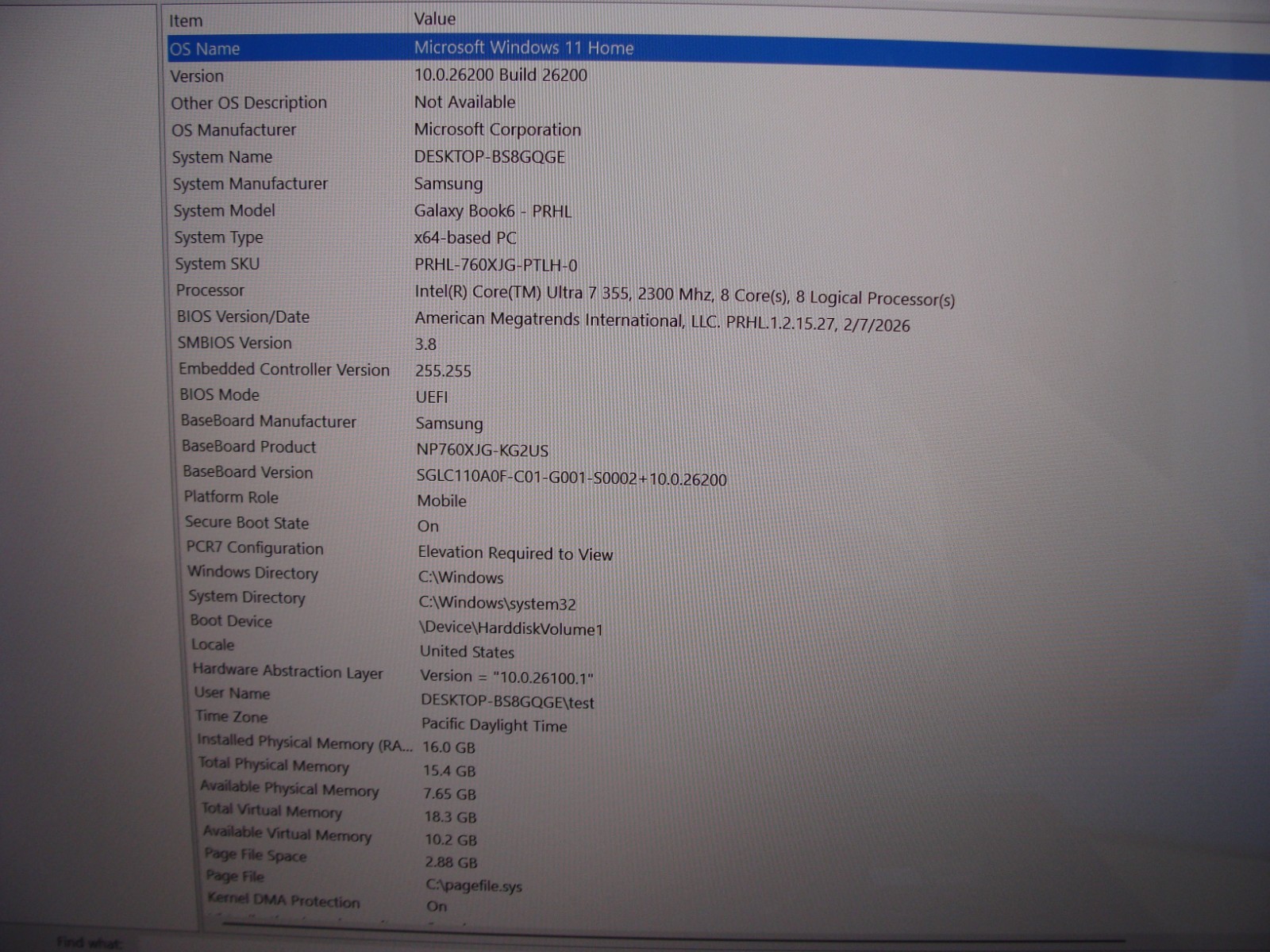1270x952 pixels.
Task: Select the BaseBoard Product row
Action: pos(249,447)
